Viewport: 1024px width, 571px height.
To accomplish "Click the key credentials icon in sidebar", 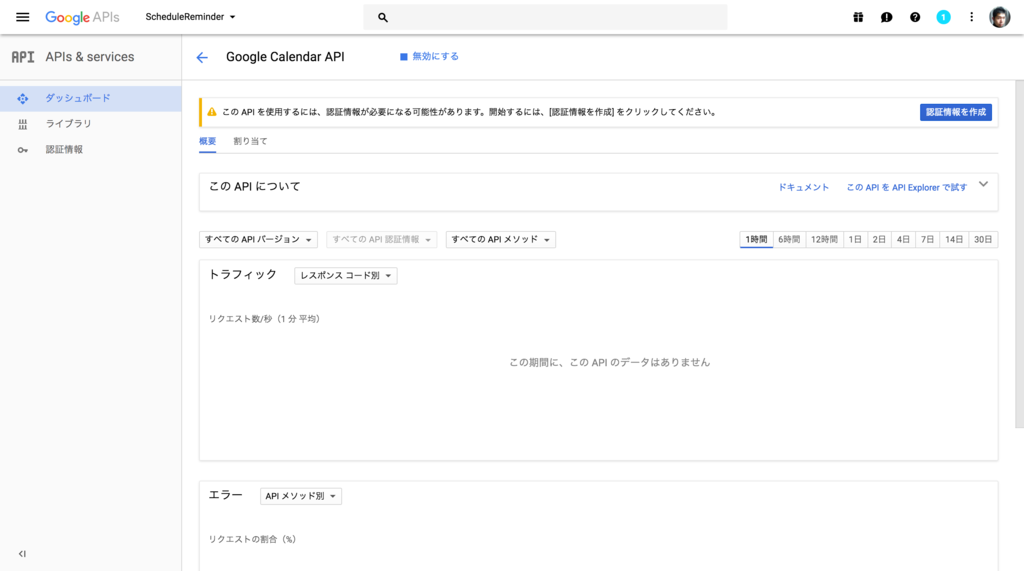I will (23, 150).
